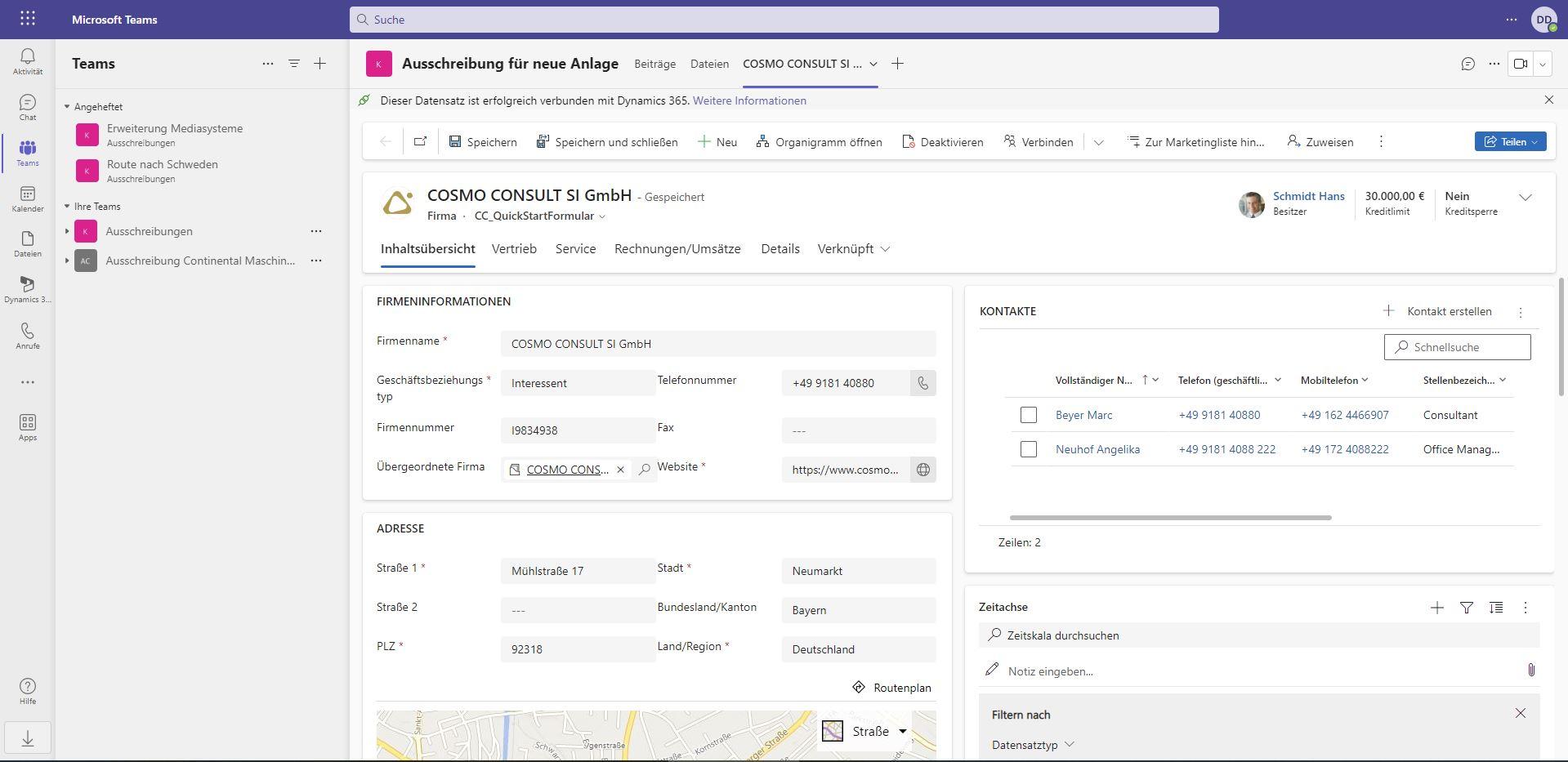The width and height of the screenshot is (1568, 762).
Task: Click the Organigramm öffnen toolbar button
Action: click(819, 142)
